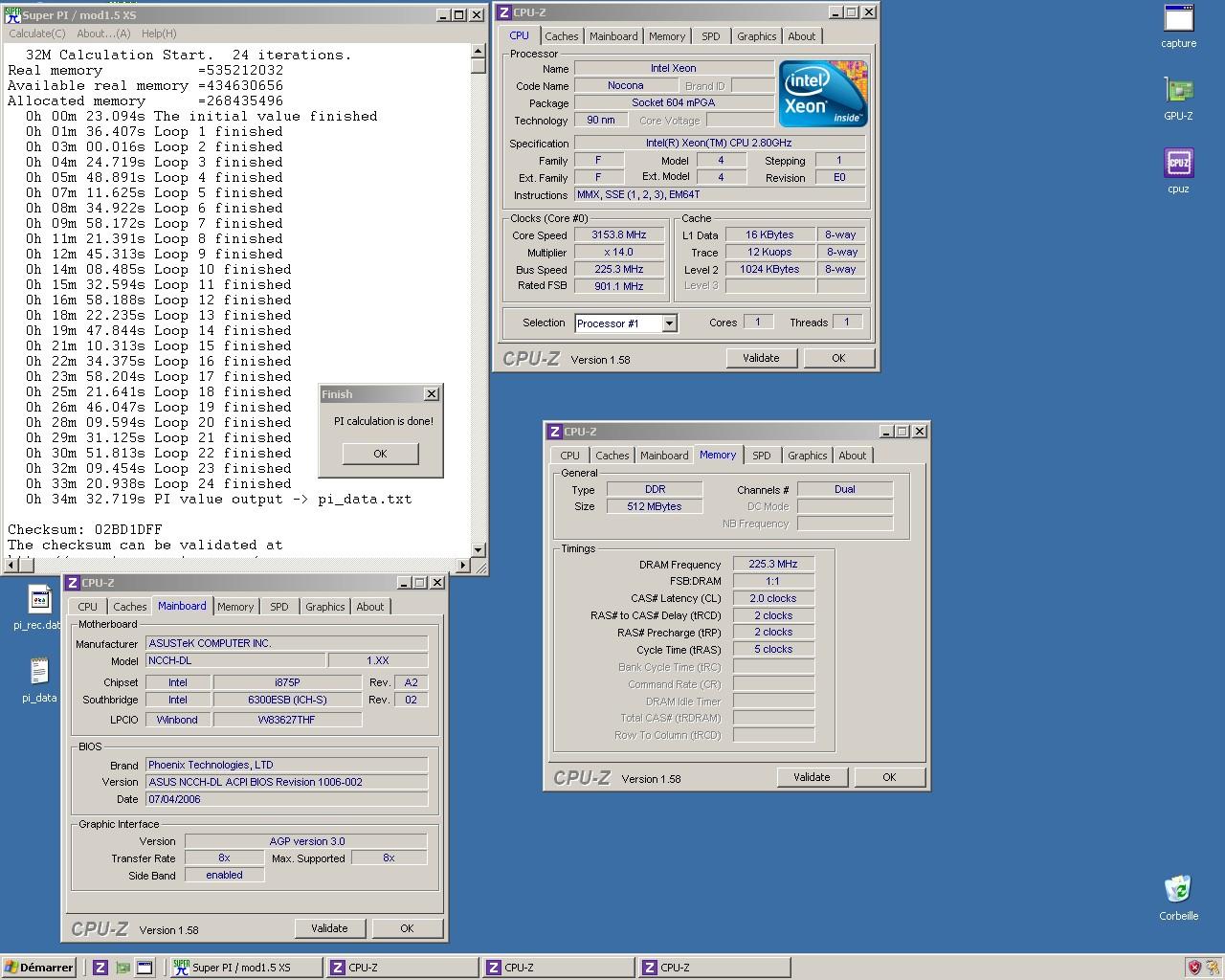Select CPU tab in Memory window

pyautogui.click(x=570, y=456)
